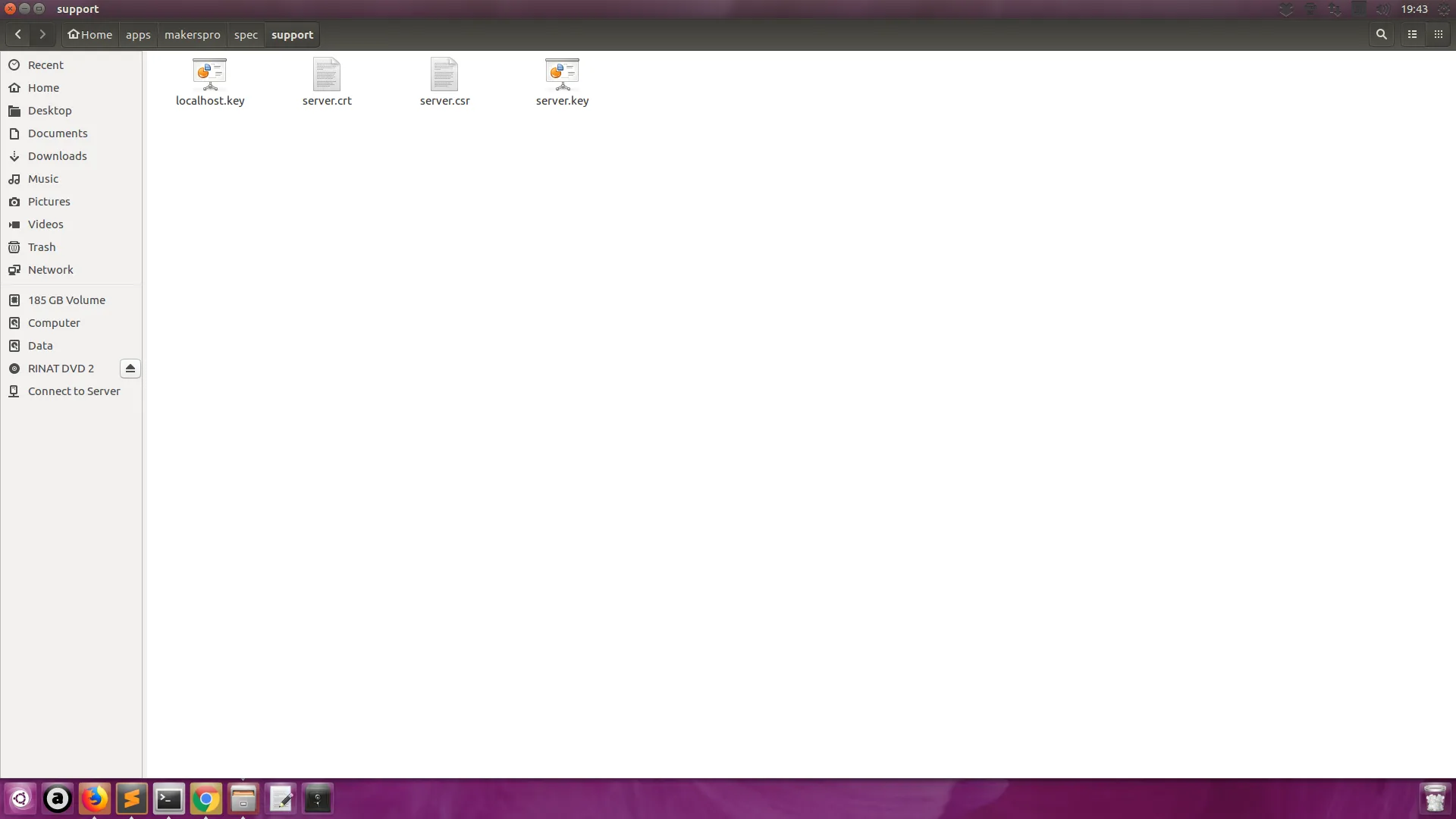Go to apps in the path bar
Screen dimensions: 1456x819
138,35
